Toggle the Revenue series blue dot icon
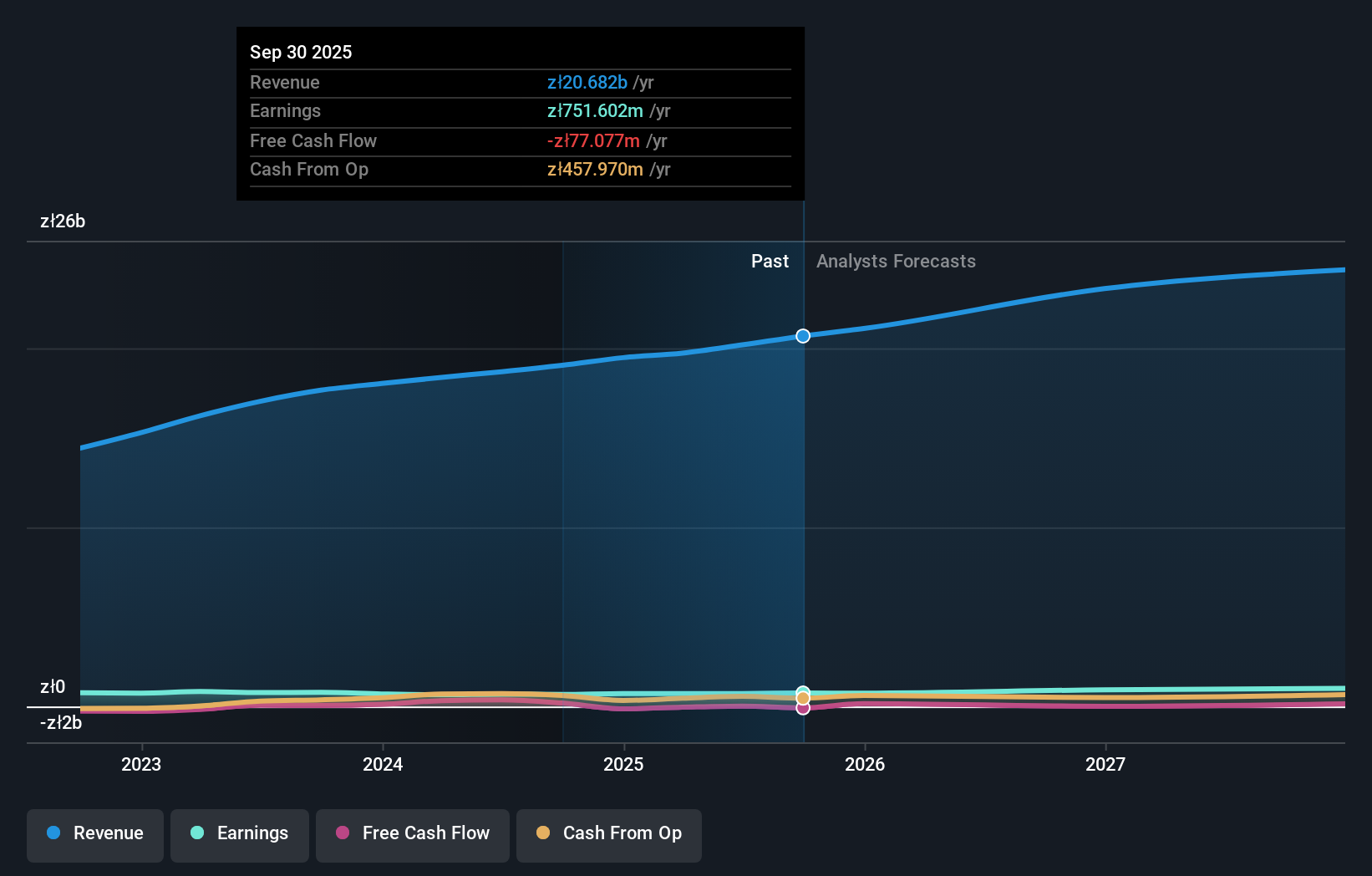Image resolution: width=1372 pixels, height=876 pixels. click(x=53, y=833)
